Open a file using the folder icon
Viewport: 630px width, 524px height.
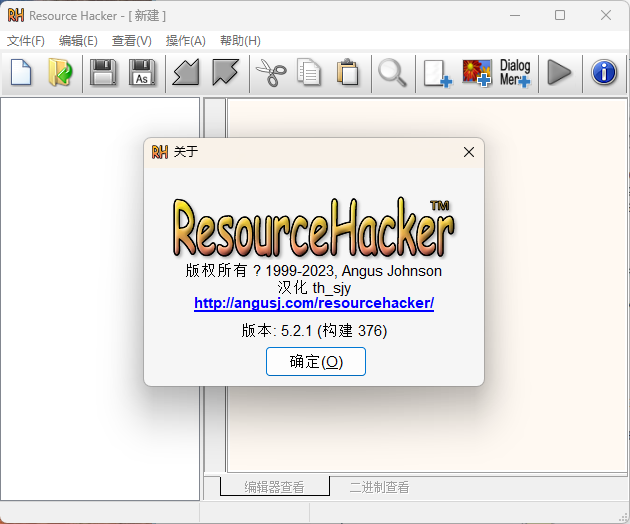pos(60,73)
